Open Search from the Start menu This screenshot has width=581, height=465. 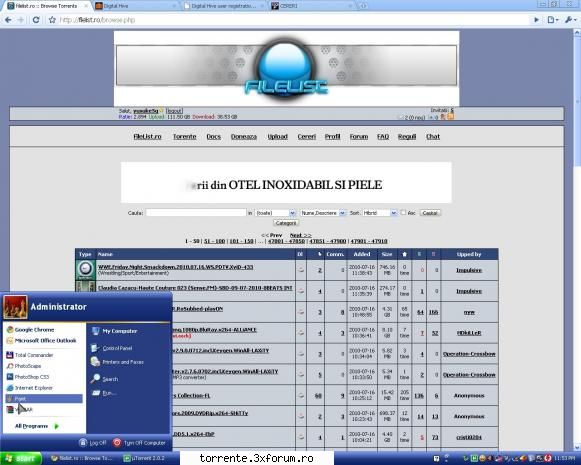click(105, 379)
